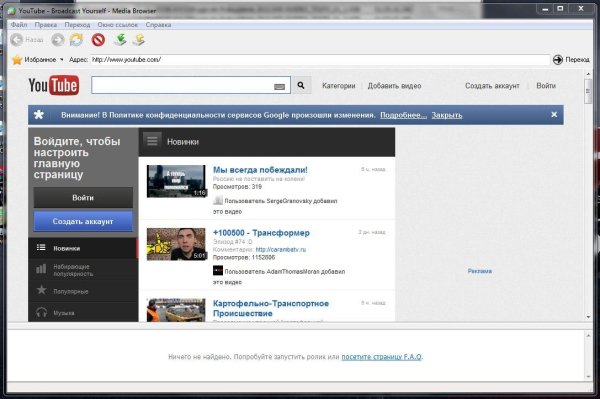This screenshot has width=600, height=399.
Task: Open the Окно ссылок menu
Action: click(117, 24)
